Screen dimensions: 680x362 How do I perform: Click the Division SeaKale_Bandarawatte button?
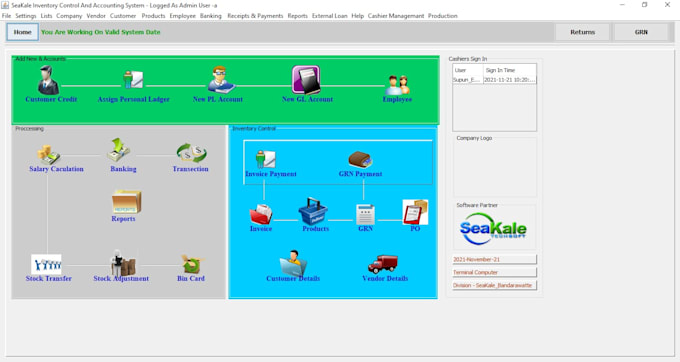coord(494,285)
